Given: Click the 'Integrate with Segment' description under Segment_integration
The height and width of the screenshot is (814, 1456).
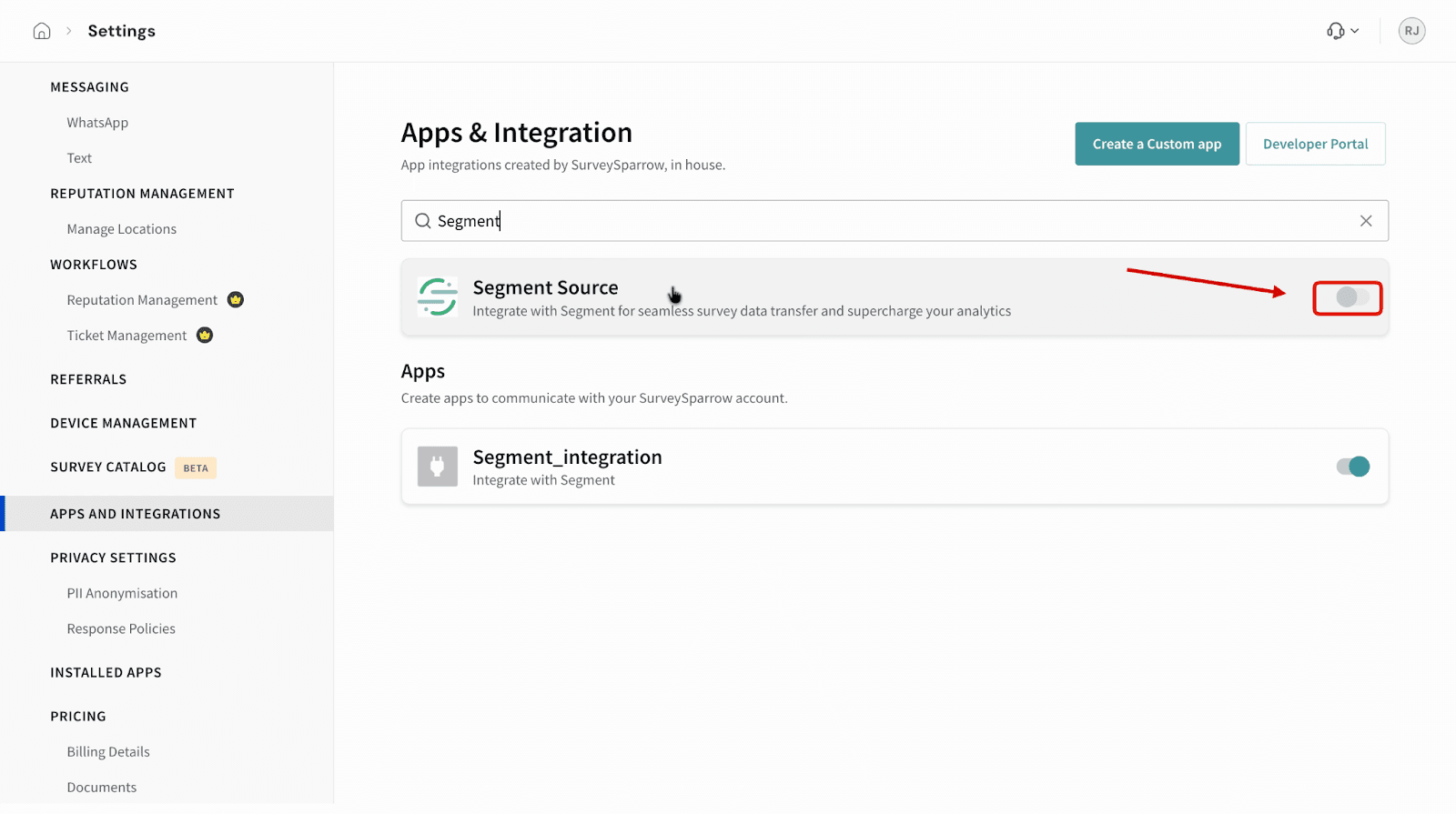Looking at the screenshot, I should pos(543,480).
